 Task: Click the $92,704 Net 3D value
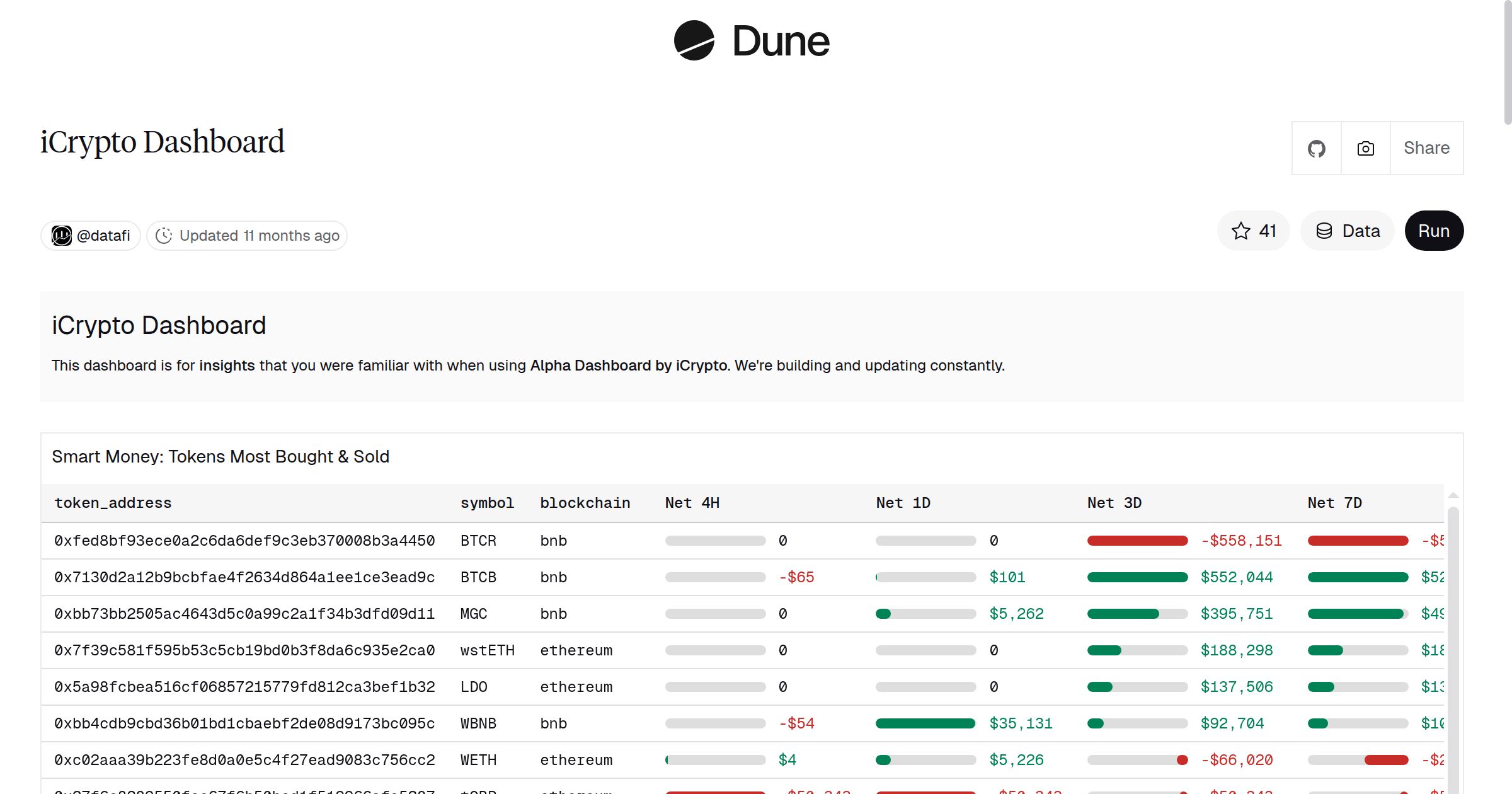pyautogui.click(x=1232, y=723)
